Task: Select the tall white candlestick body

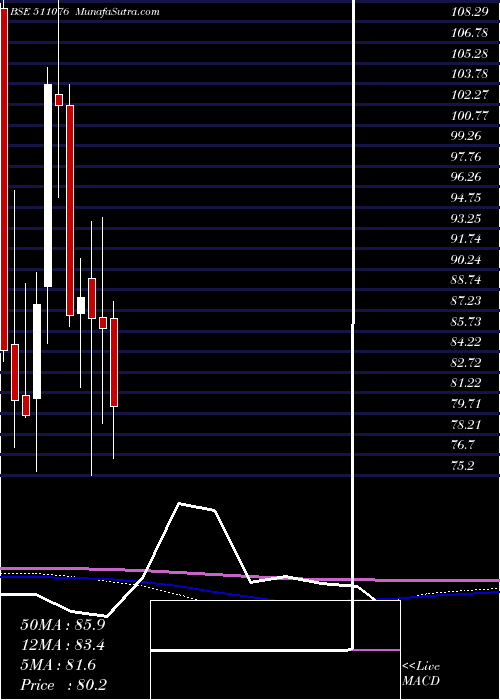Action: (x=48, y=185)
